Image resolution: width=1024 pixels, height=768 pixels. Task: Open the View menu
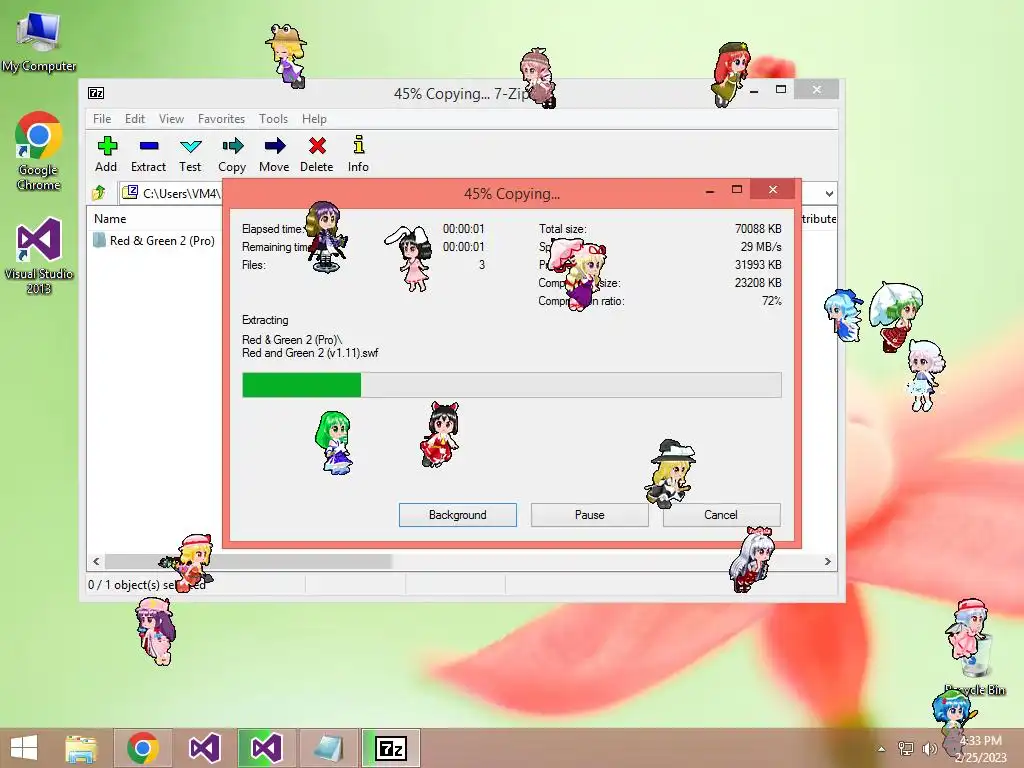point(171,119)
